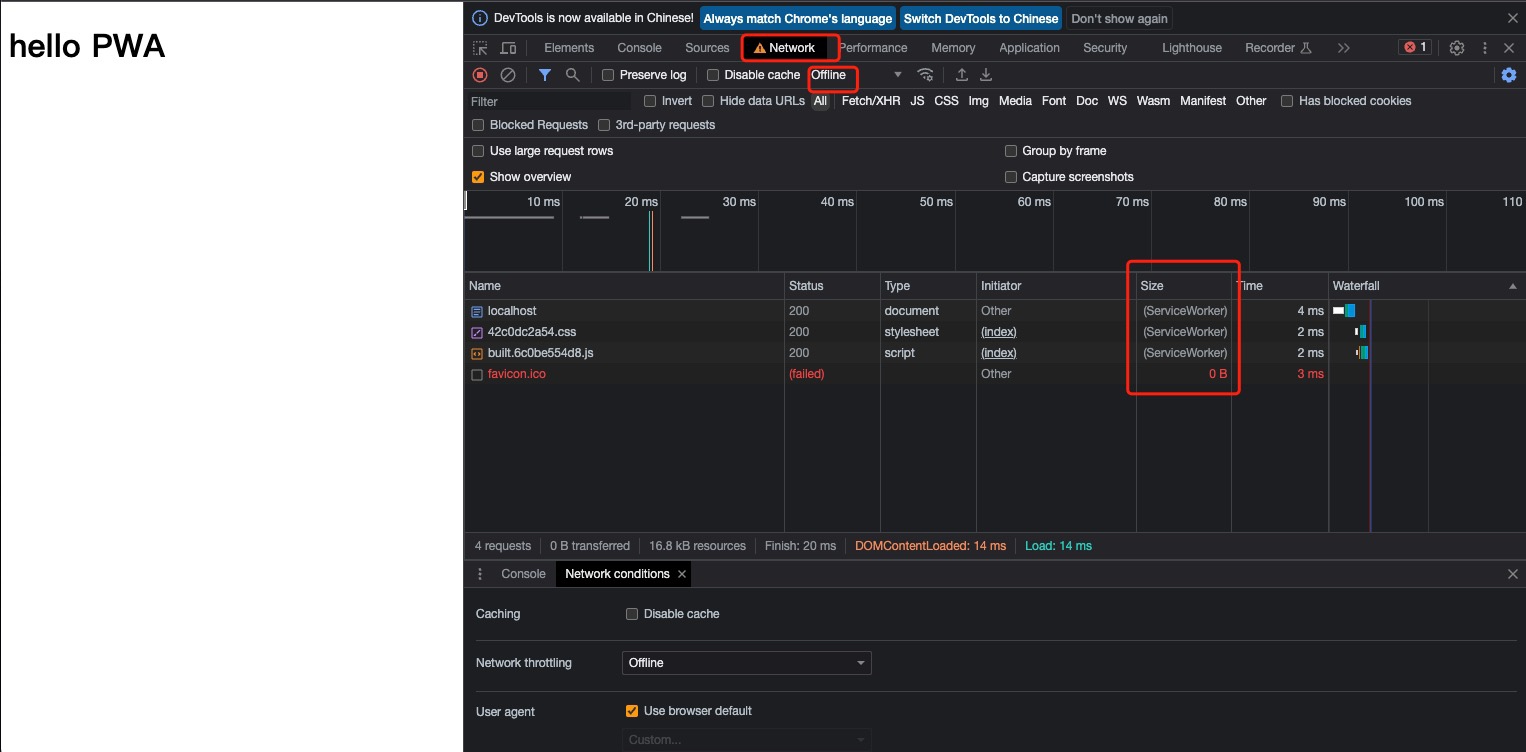Click the record network log icon
The image size is (1526, 752).
(480, 75)
